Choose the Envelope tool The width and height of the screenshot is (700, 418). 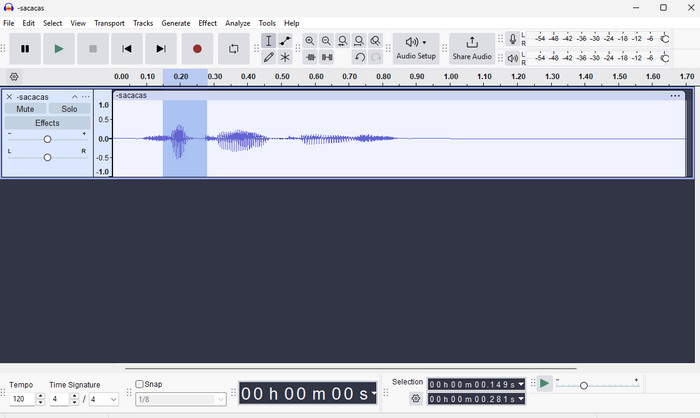pos(285,41)
